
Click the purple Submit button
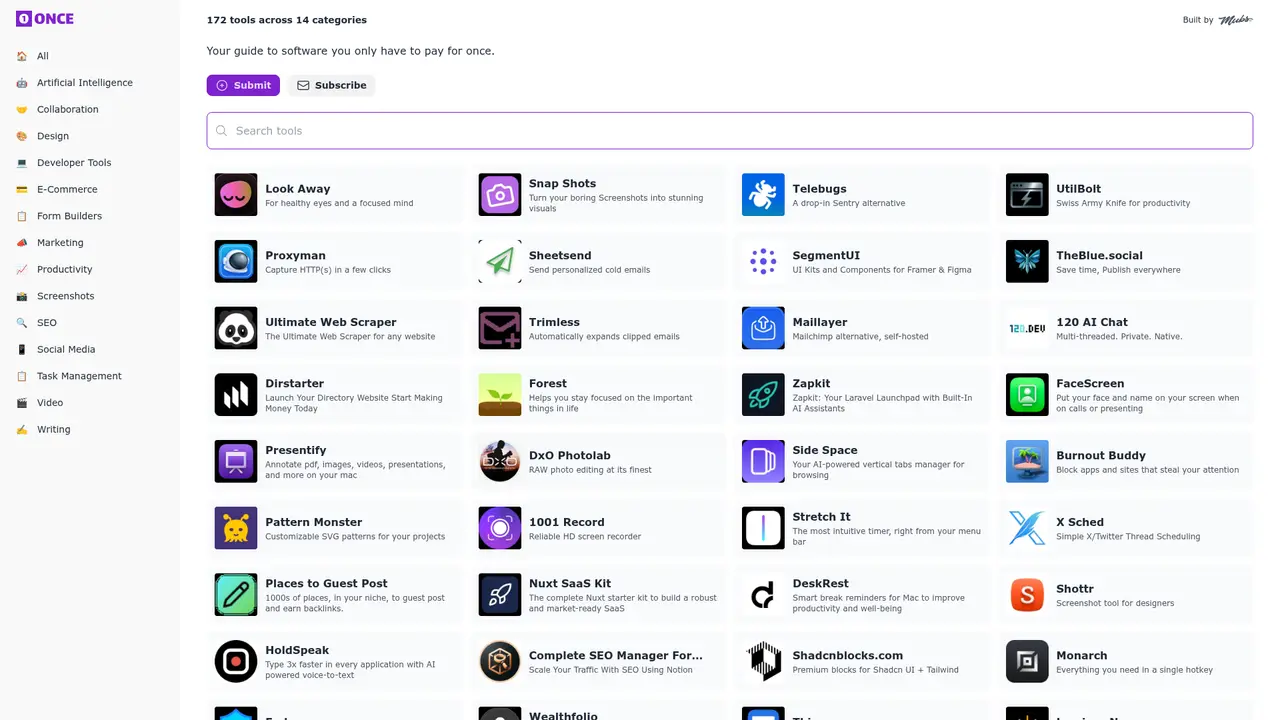tap(243, 85)
